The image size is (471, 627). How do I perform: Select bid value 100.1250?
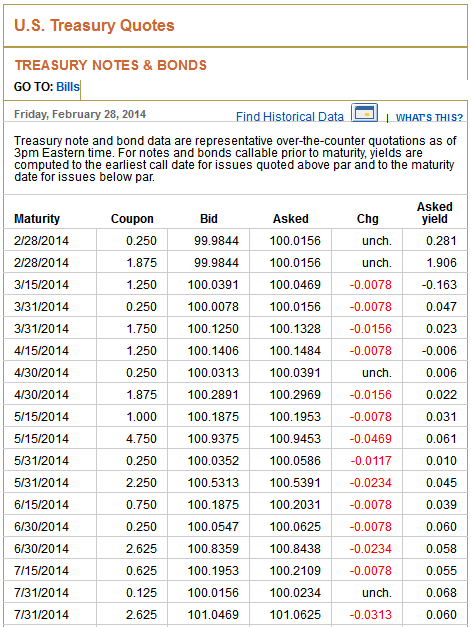pyautogui.click(x=213, y=329)
